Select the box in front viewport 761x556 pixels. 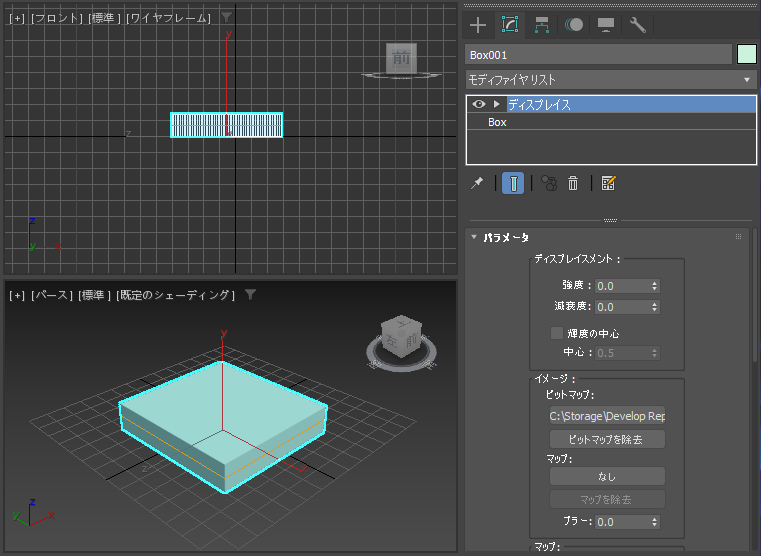pos(227,125)
